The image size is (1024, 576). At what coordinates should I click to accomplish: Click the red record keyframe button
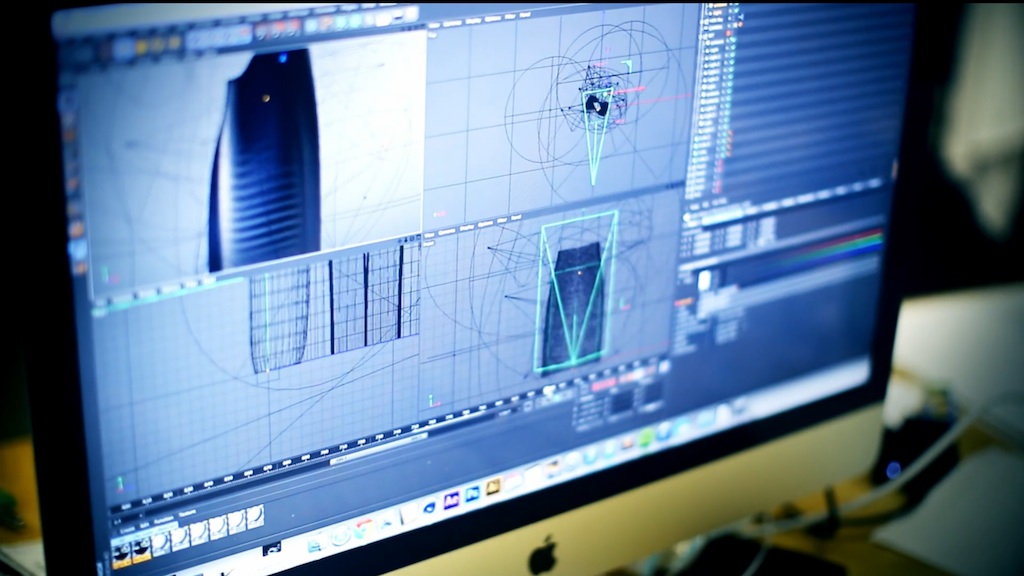coord(603,385)
